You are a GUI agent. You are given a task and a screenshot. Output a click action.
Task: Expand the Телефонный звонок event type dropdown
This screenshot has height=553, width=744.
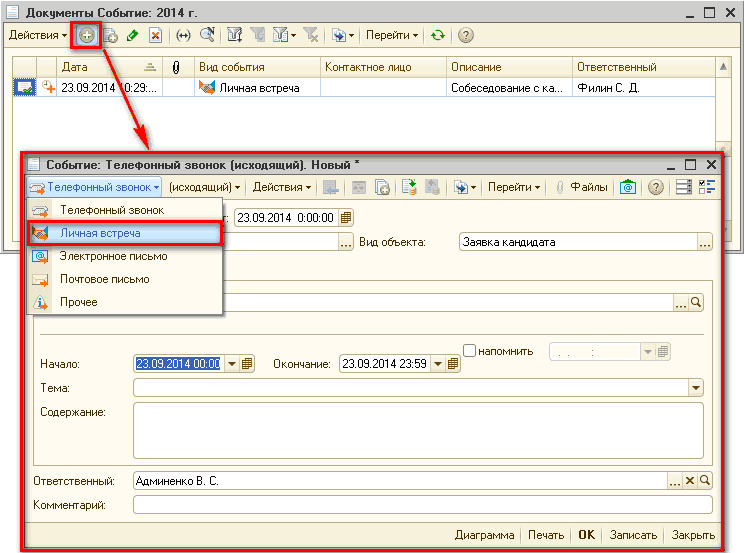pos(94,187)
